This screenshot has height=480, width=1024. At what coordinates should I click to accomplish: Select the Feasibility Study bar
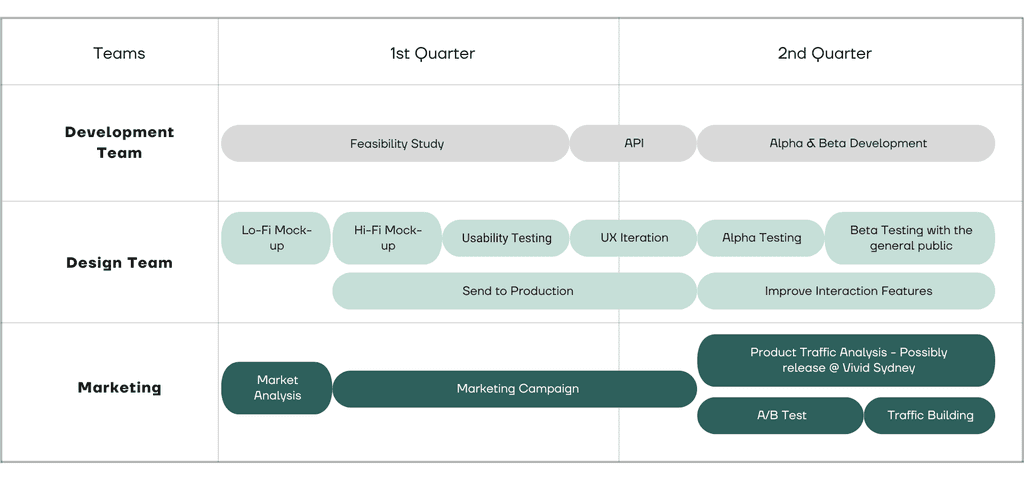[x=395, y=143]
